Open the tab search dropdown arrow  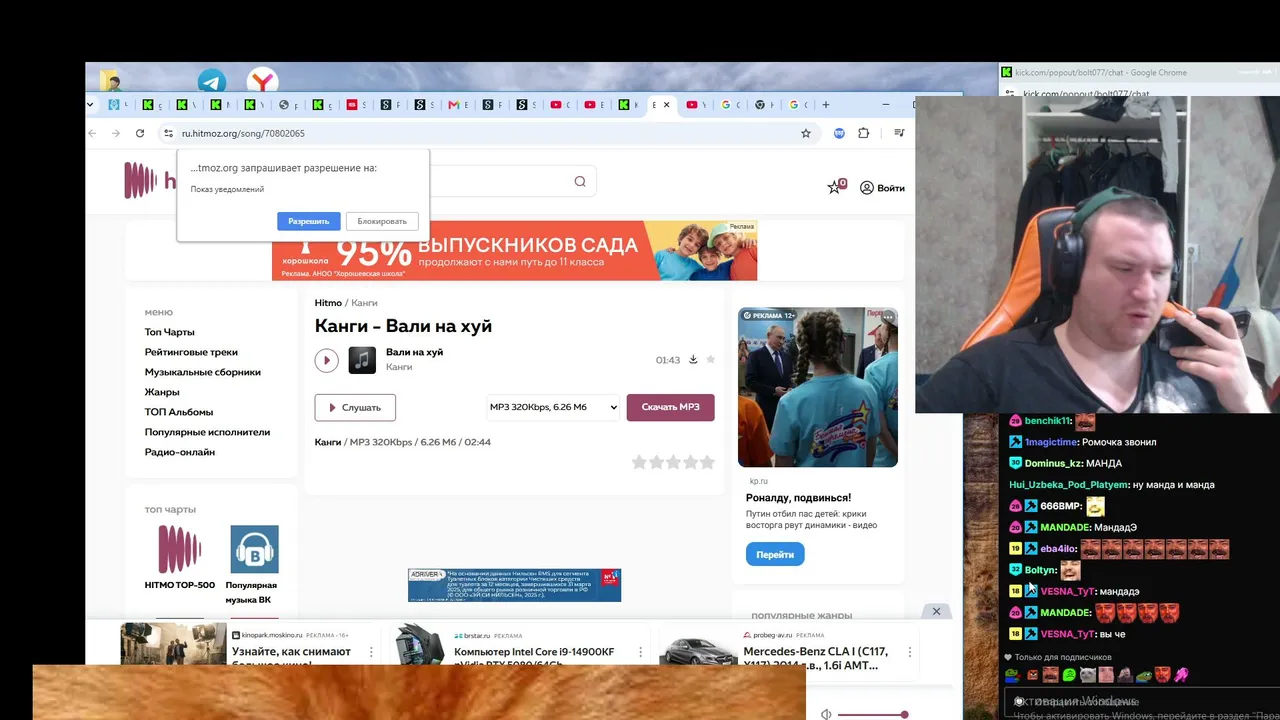click(90, 105)
